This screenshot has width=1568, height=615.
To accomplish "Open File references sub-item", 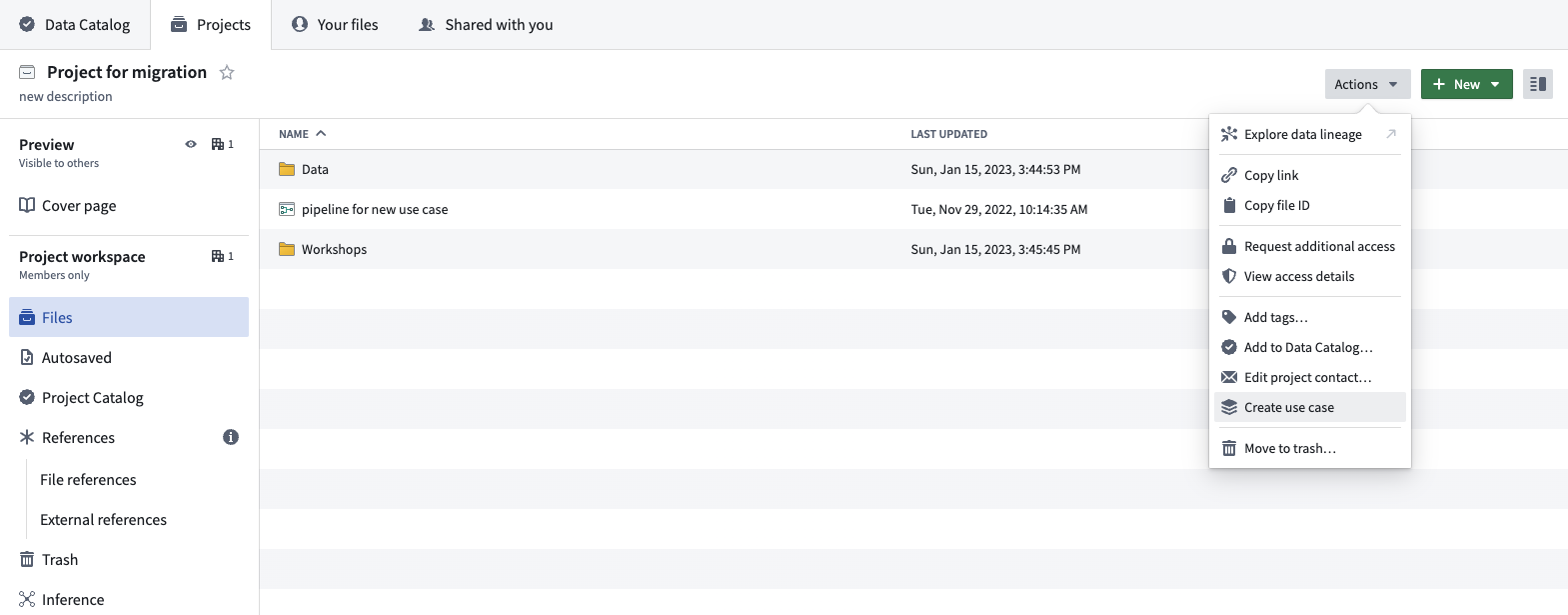I will click(88, 479).
